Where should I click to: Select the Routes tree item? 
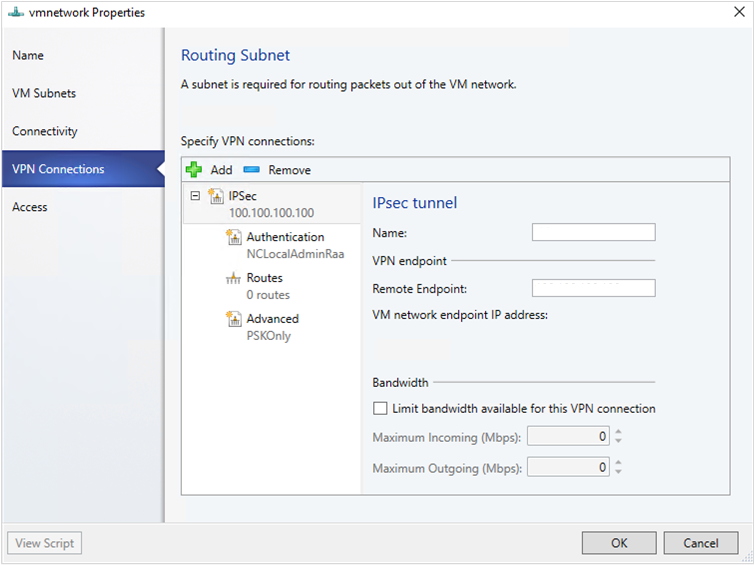(264, 278)
